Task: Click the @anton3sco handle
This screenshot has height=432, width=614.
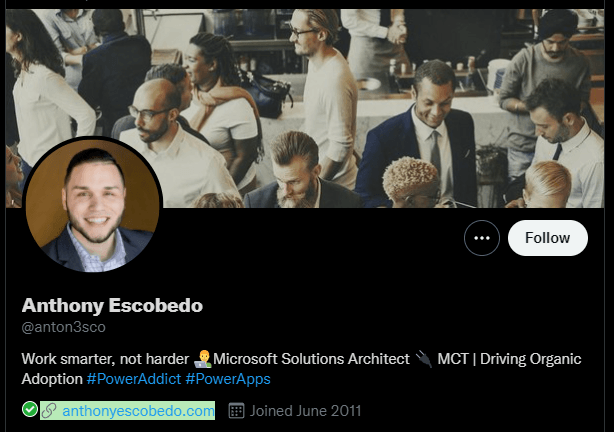Action: [63, 327]
